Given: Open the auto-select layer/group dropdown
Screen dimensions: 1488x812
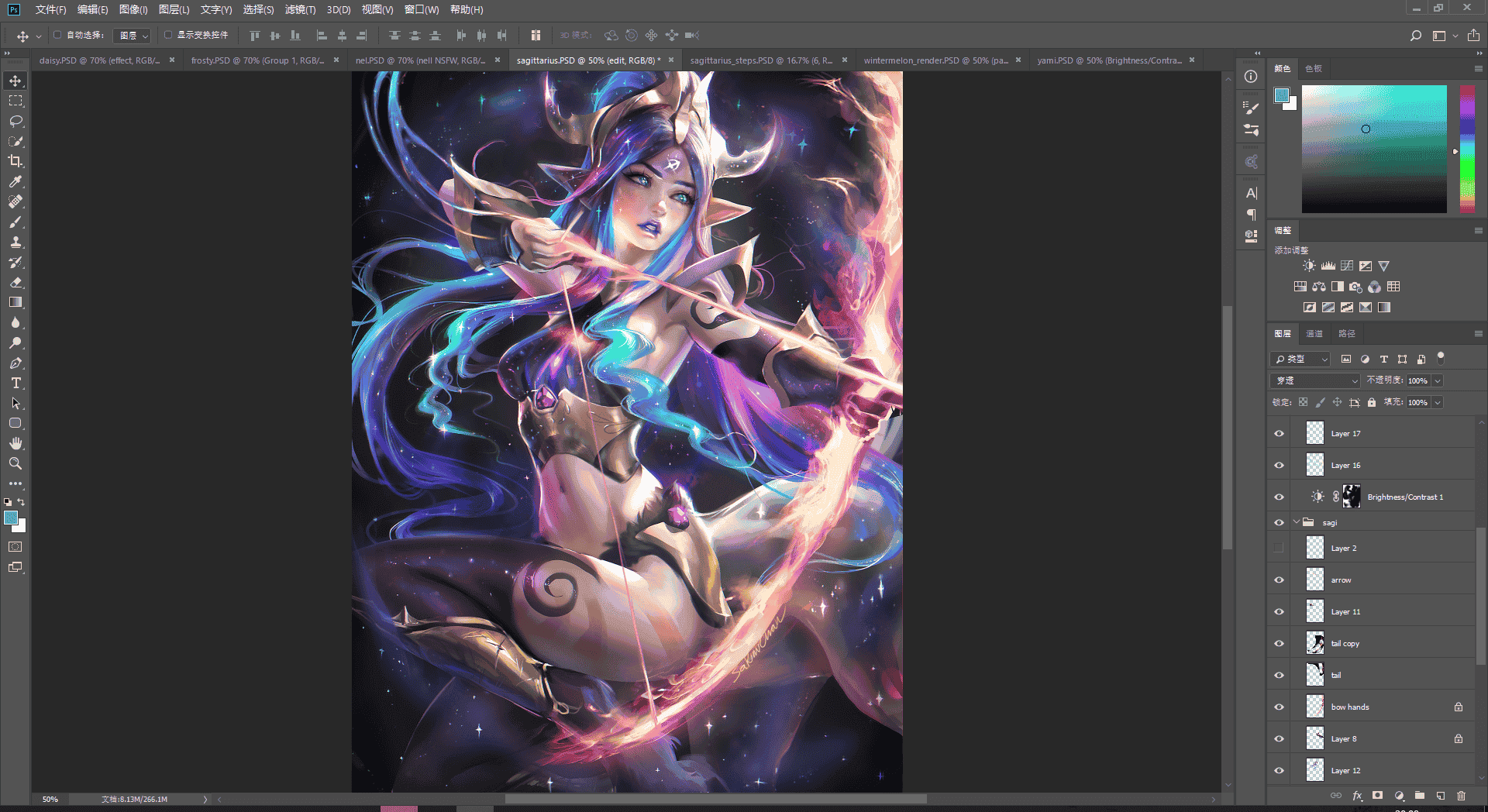Looking at the screenshot, I should pyautogui.click(x=132, y=36).
